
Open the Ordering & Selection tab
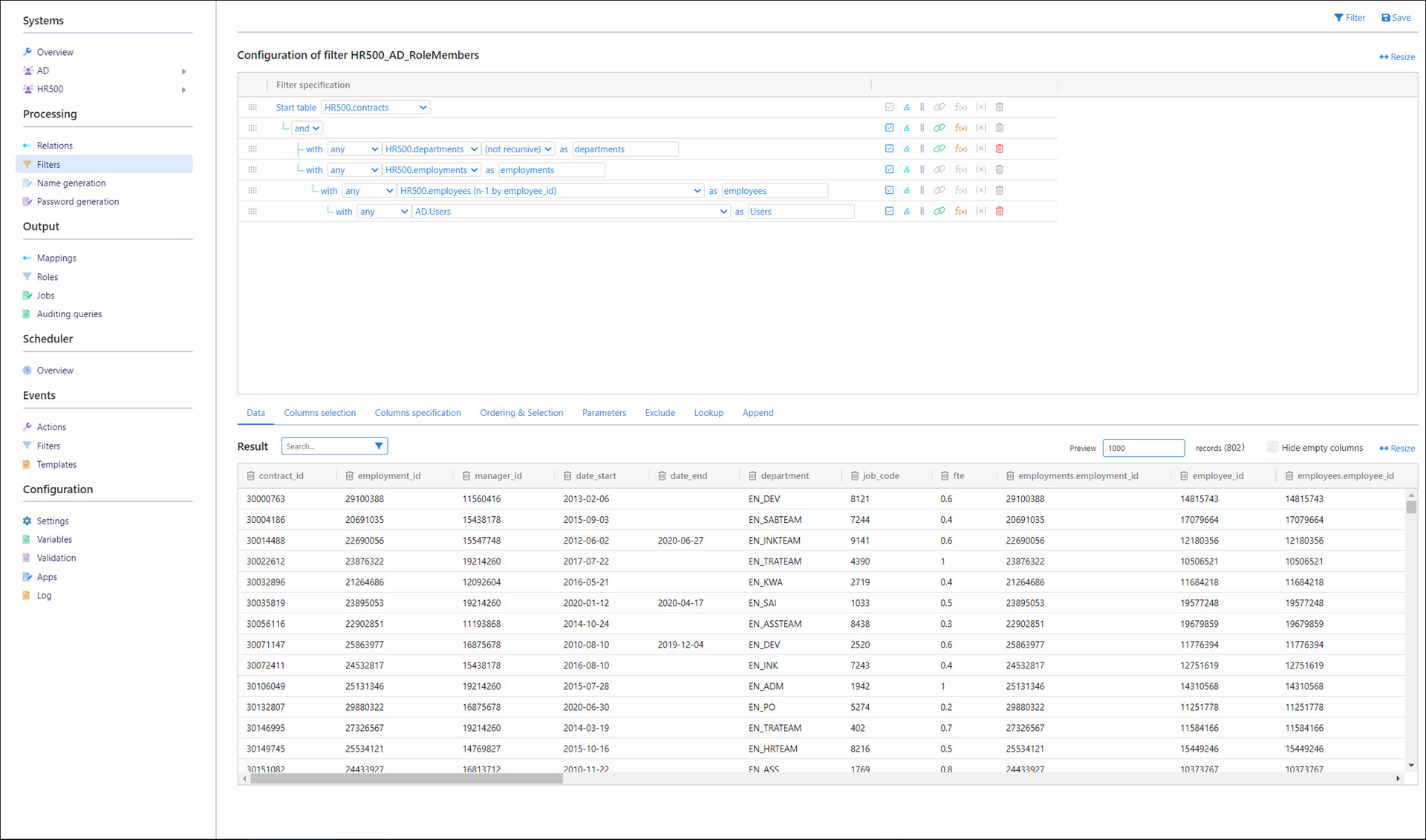tap(521, 413)
